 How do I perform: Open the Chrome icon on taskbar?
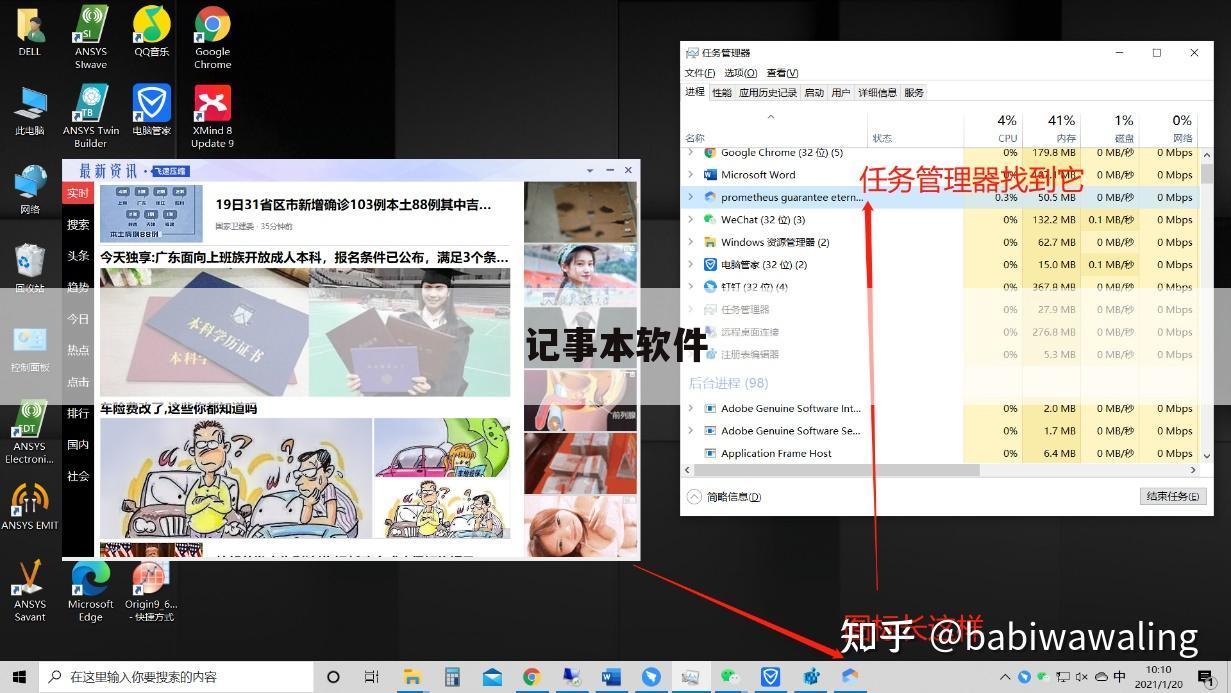tap(532, 677)
